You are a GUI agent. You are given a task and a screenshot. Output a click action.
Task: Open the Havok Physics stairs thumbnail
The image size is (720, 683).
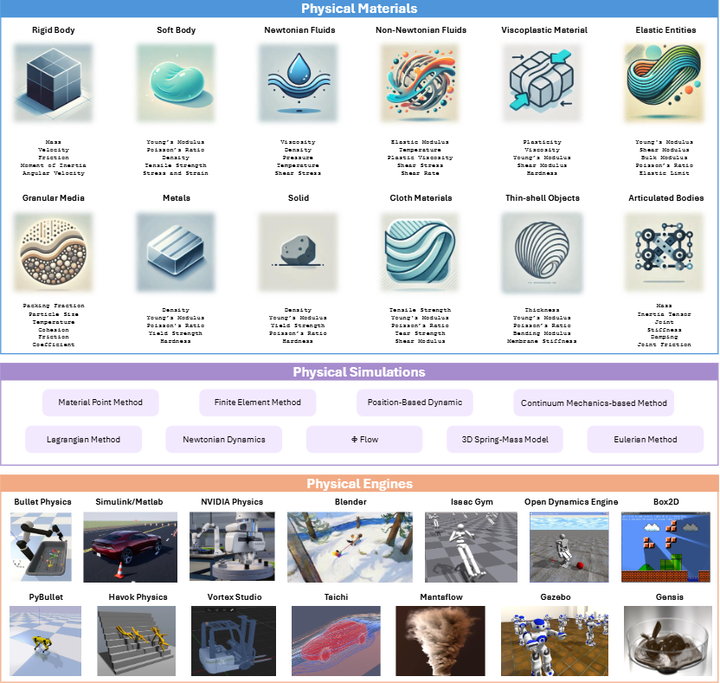(136, 641)
